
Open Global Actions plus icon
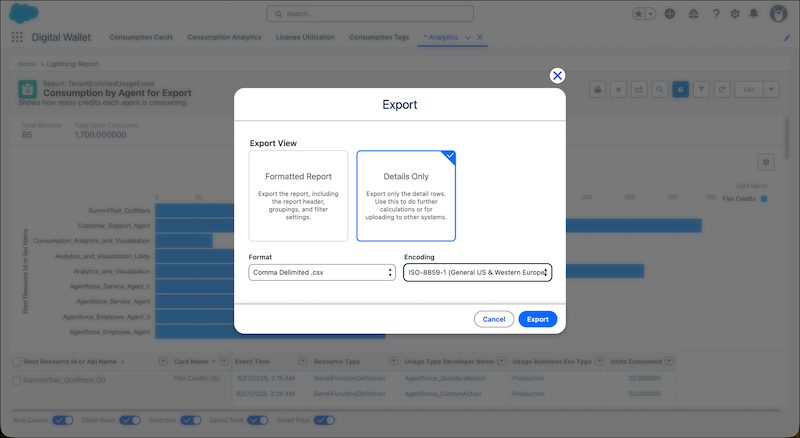tap(670, 14)
